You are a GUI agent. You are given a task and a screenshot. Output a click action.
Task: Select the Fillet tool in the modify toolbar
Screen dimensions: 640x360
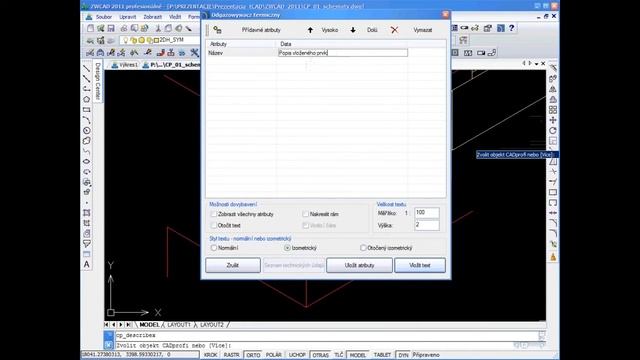coord(553,233)
